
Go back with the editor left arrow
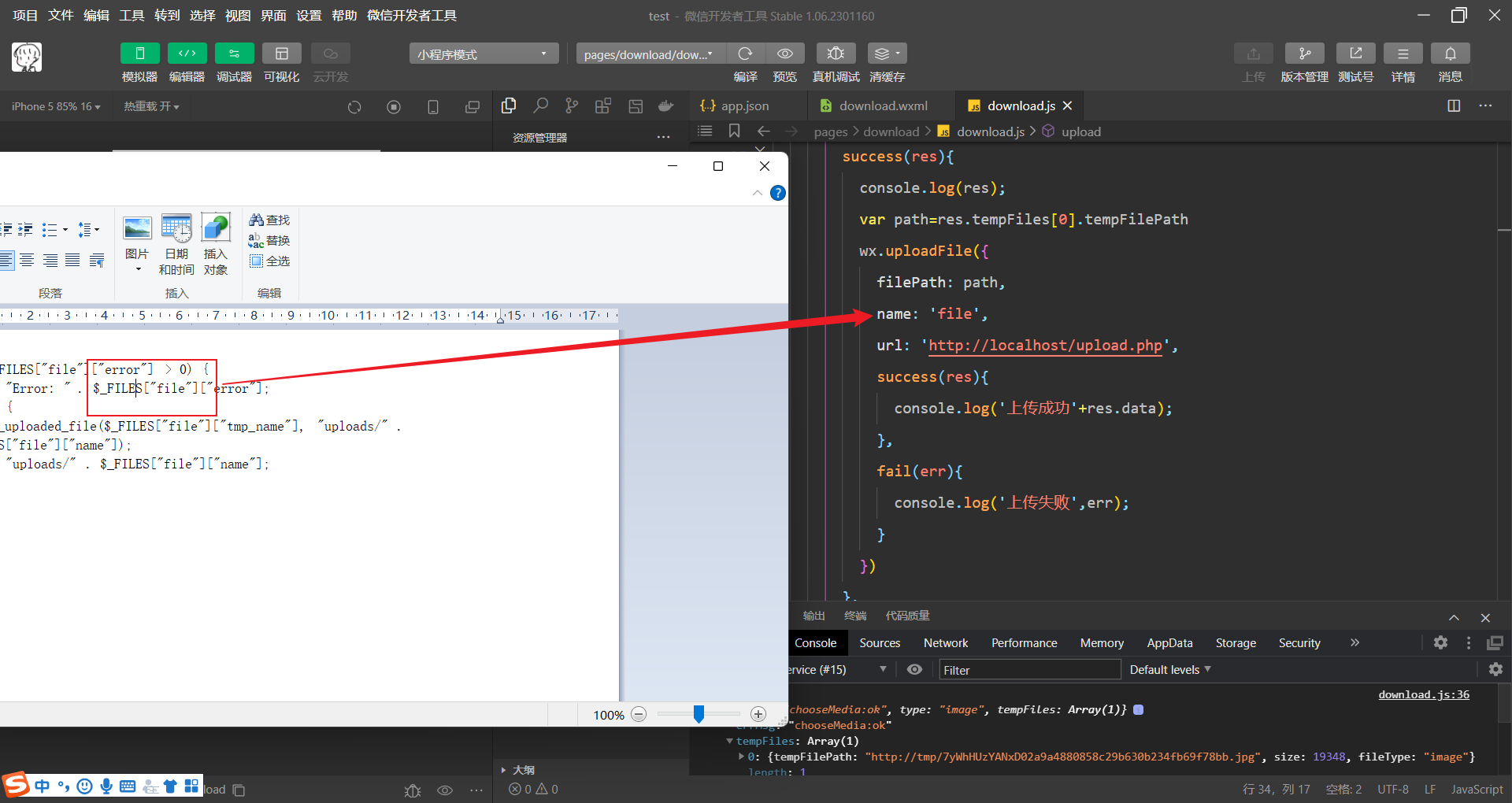tap(763, 131)
